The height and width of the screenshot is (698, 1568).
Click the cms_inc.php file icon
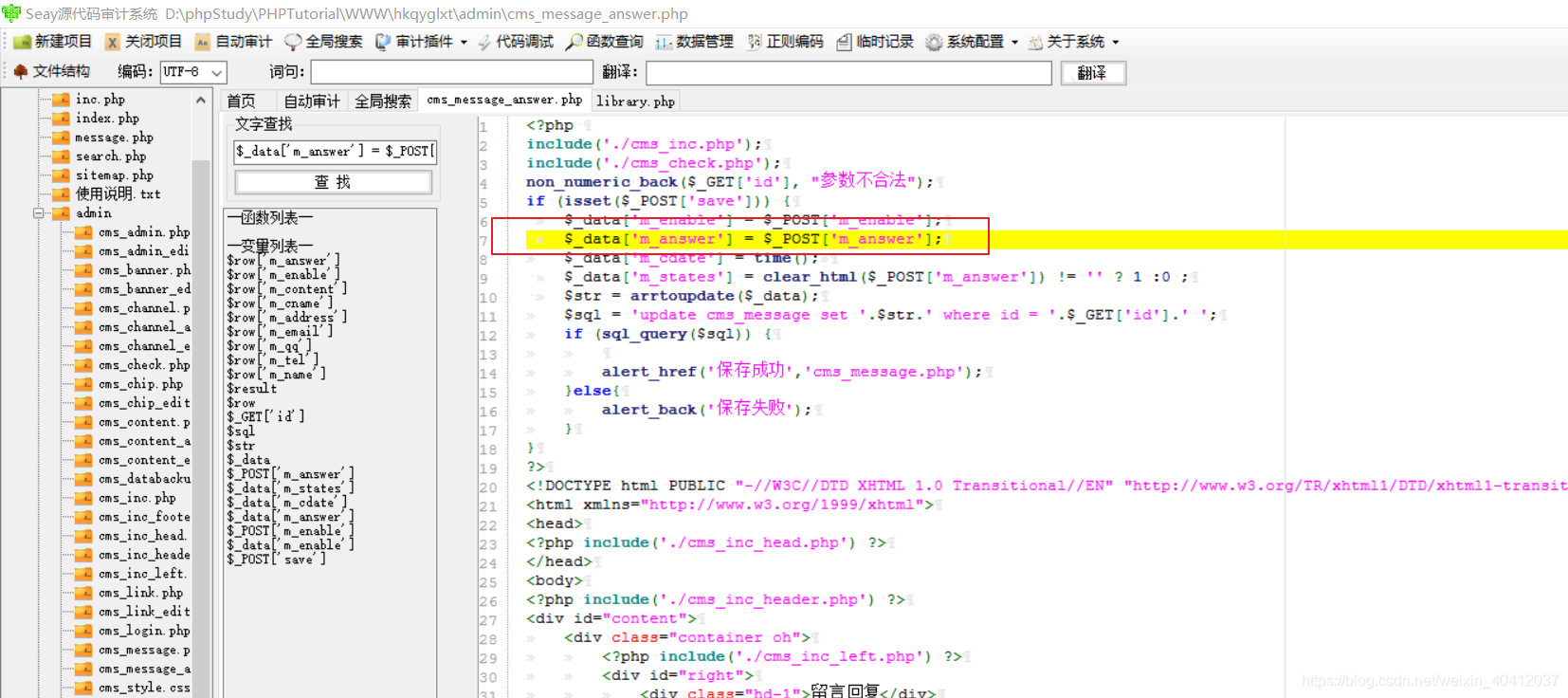pos(83,498)
